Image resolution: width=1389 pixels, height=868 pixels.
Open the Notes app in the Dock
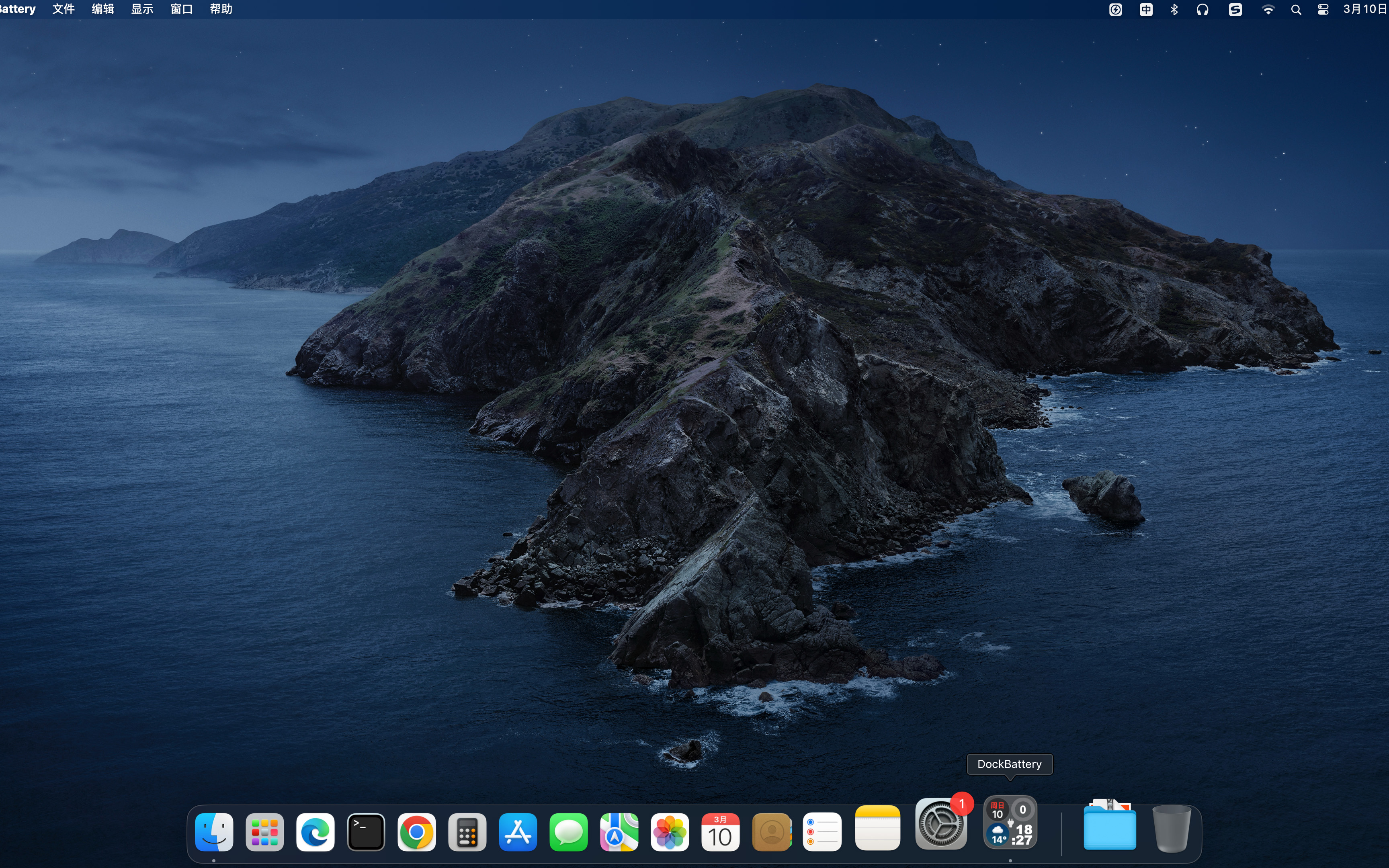(878, 828)
